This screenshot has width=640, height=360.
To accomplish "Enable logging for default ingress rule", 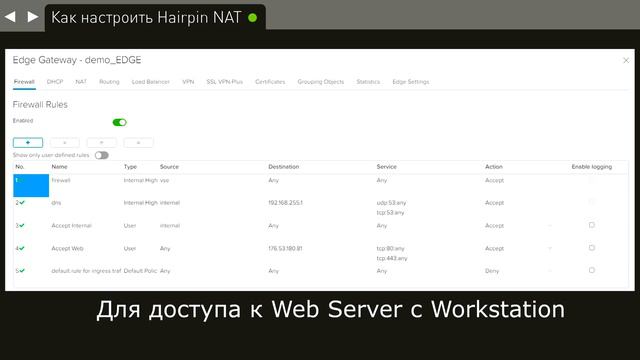I will [x=591, y=270].
